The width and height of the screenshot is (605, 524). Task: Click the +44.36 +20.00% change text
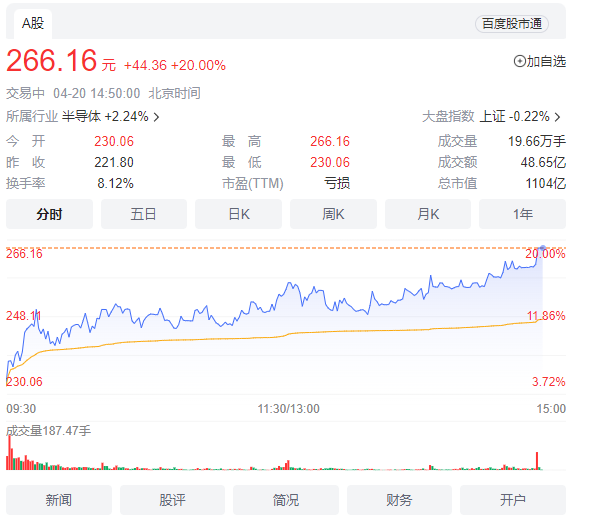pyautogui.click(x=175, y=65)
